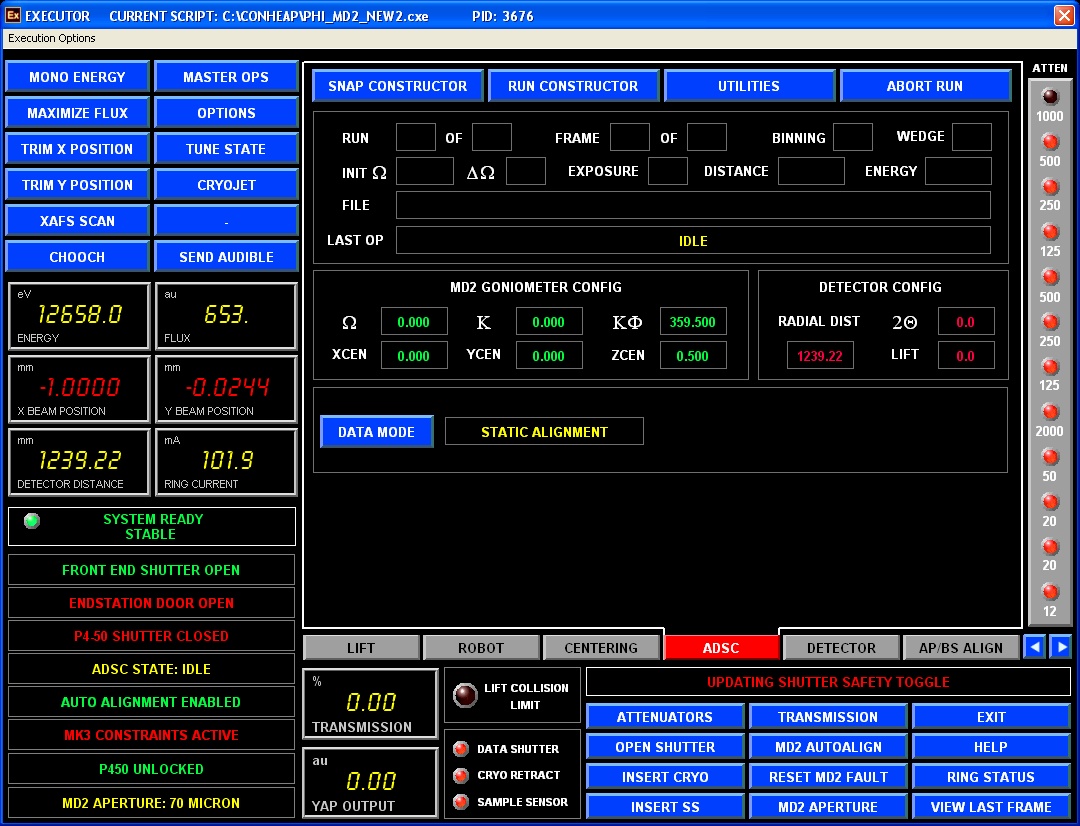Open the Execution Options menu
This screenshot has height=826, width=1080.
[50, 38]
